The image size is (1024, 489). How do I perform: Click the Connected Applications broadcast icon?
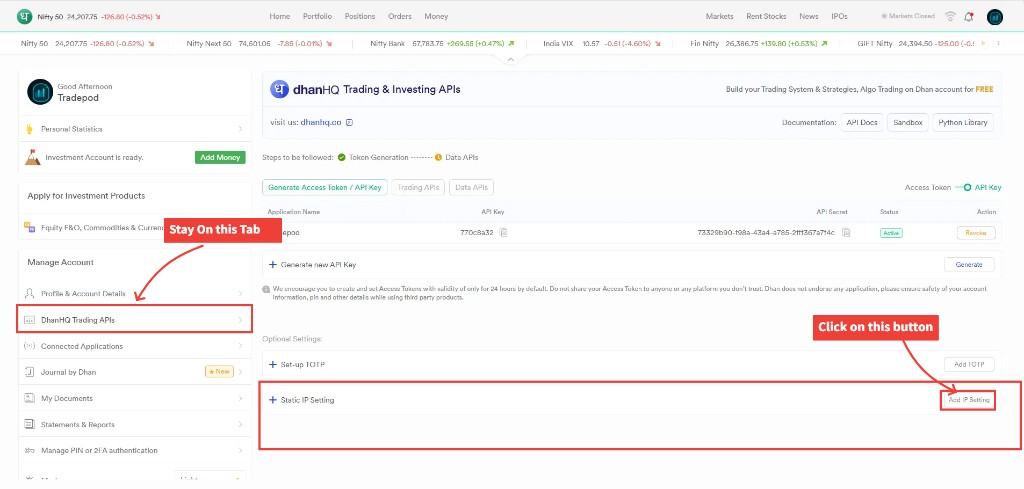point(29,346)
